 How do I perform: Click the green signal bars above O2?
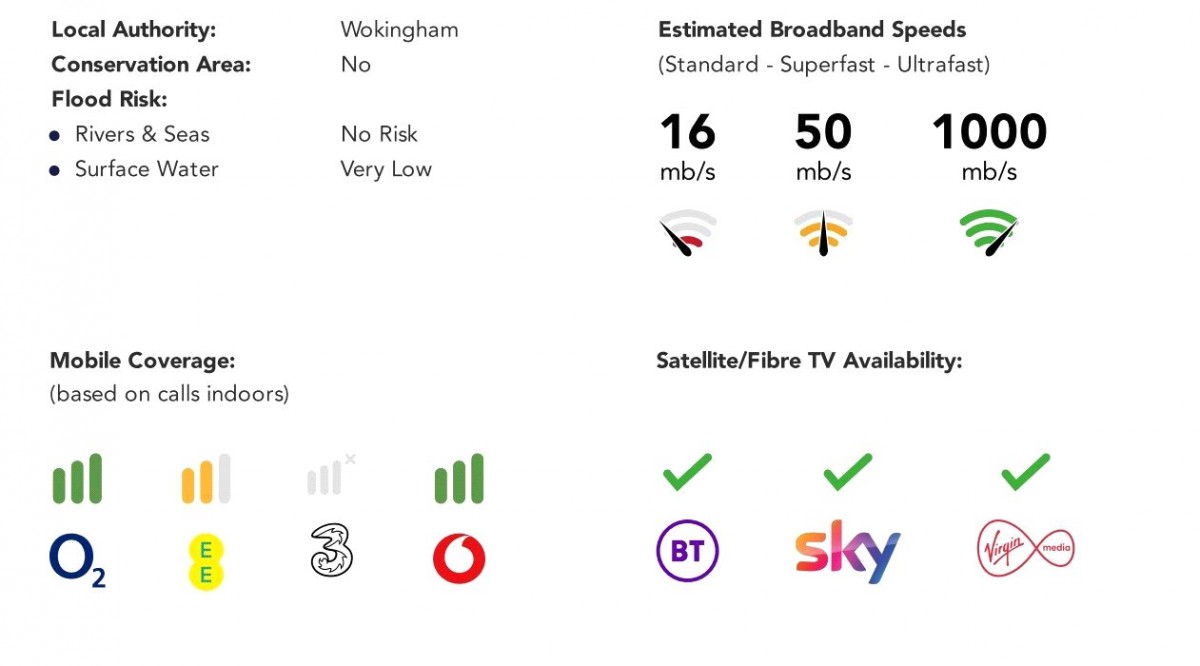(77, 479)
